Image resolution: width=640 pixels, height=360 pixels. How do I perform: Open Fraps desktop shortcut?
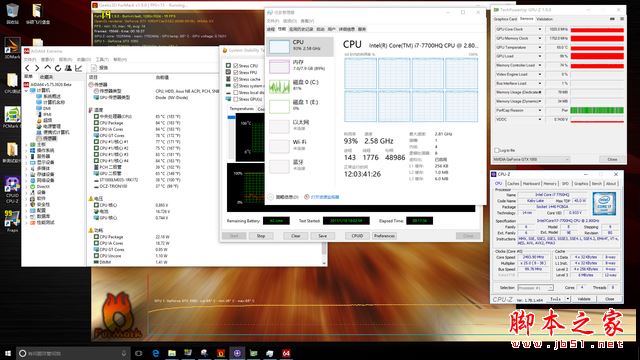tap(12, 221)
